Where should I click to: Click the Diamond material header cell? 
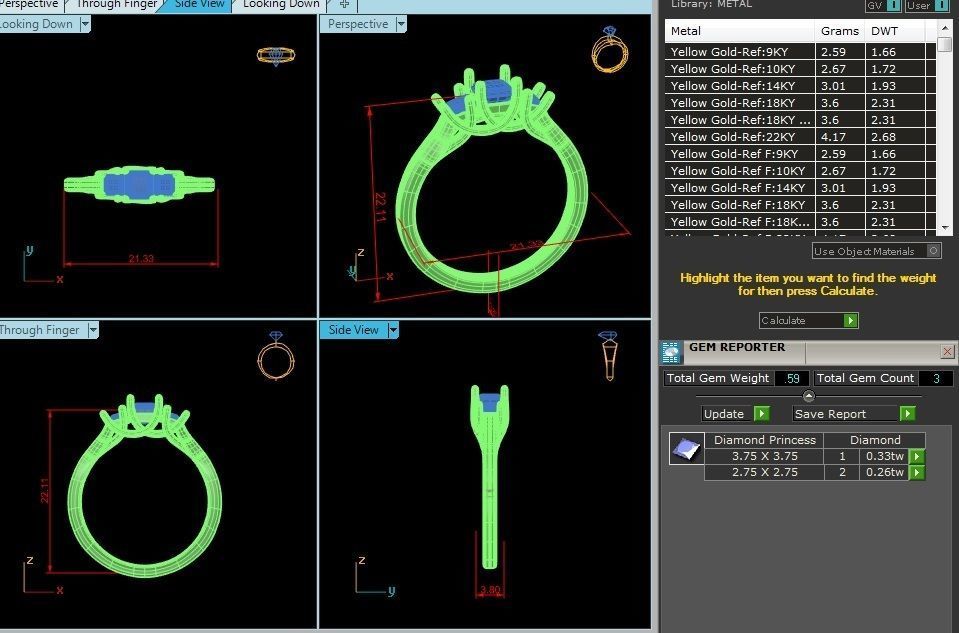pos(875,440)
